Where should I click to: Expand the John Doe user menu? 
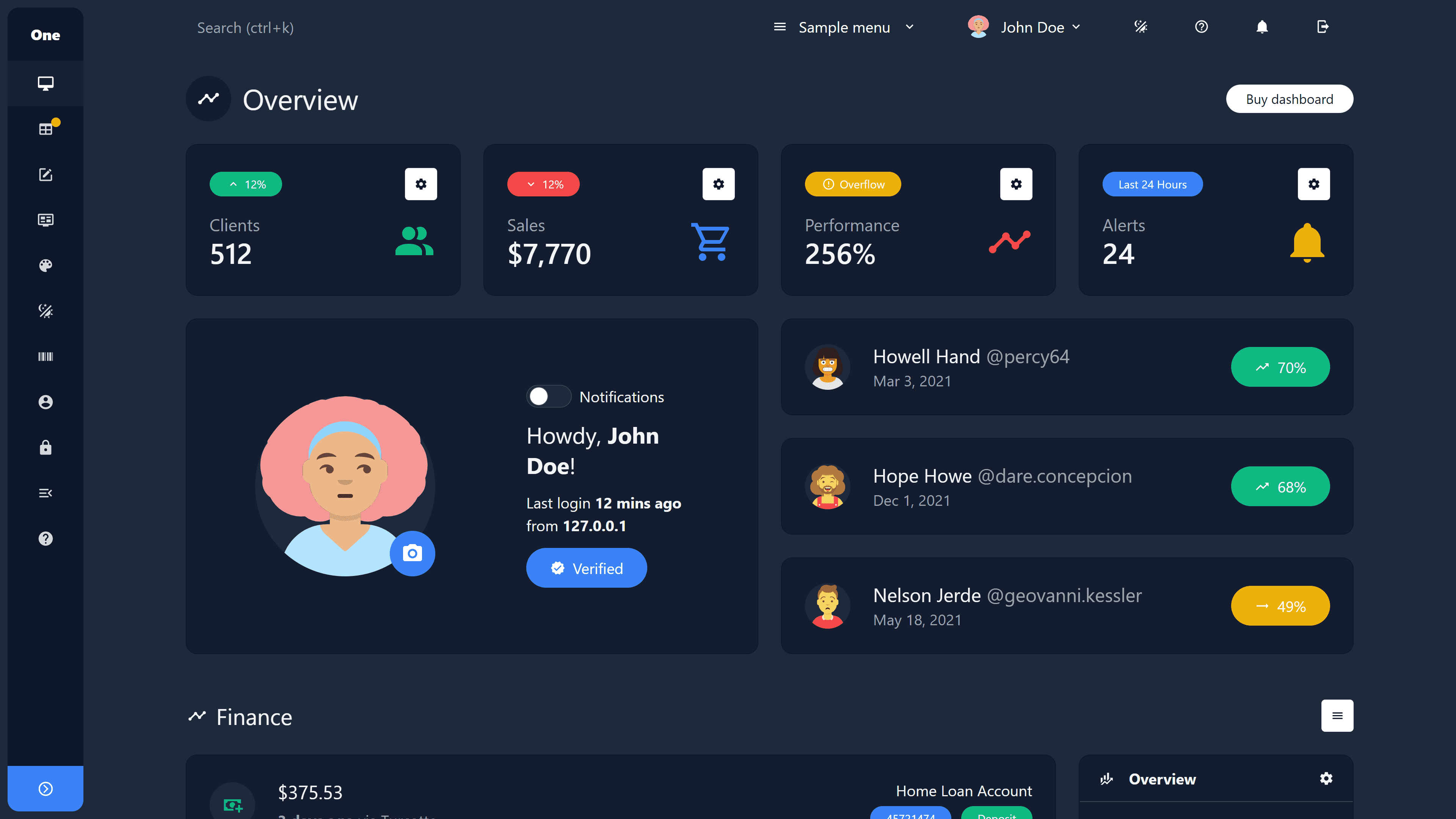pyautogui.click(x=1024, y=27)
